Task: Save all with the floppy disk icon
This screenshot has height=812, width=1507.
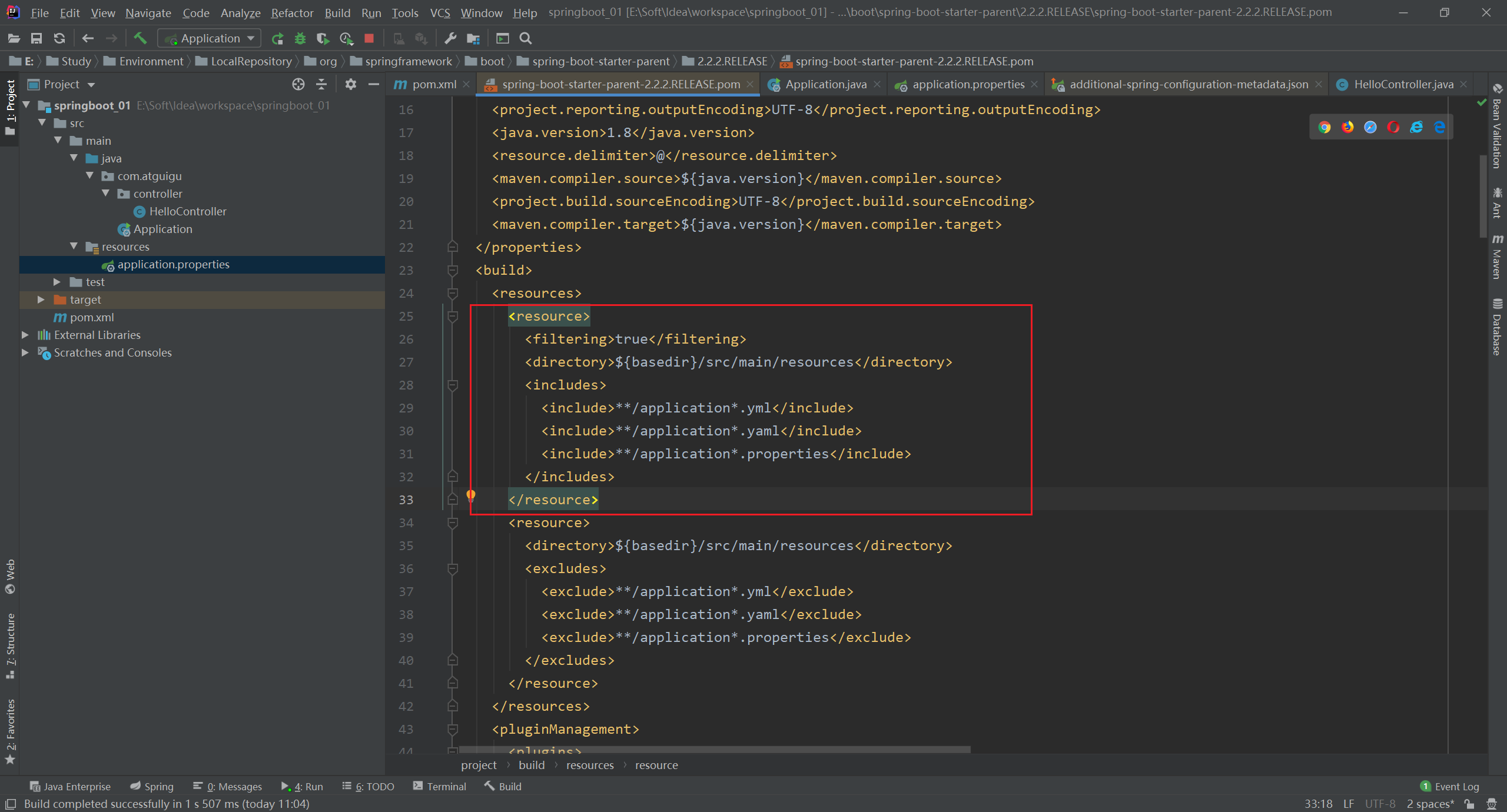Action: [x=36, y=38]
